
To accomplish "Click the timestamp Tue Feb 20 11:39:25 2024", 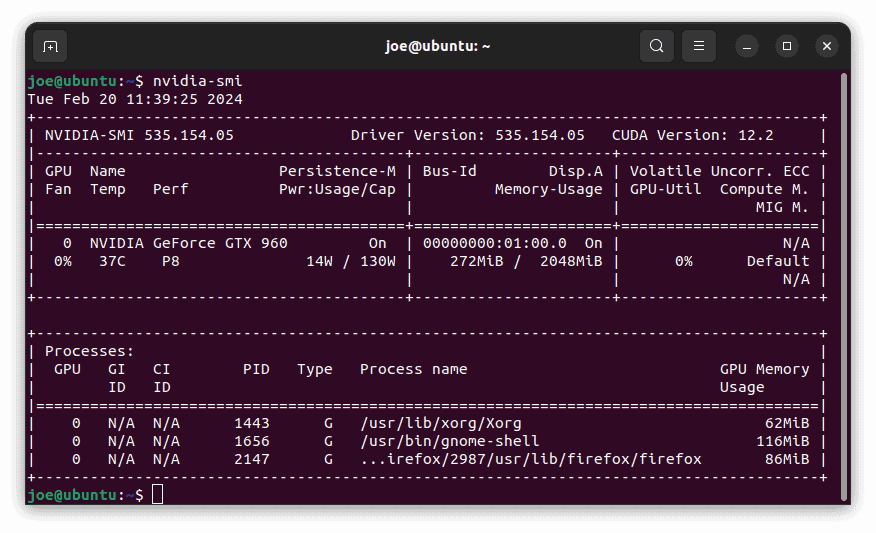I will [135, 99].
